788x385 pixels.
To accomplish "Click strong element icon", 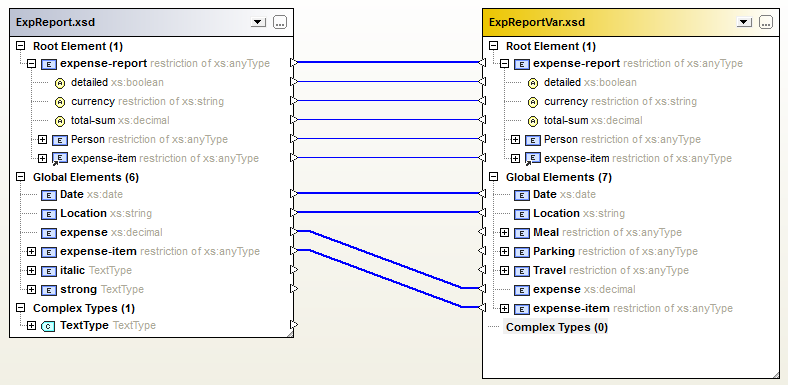I will [49, 290].
